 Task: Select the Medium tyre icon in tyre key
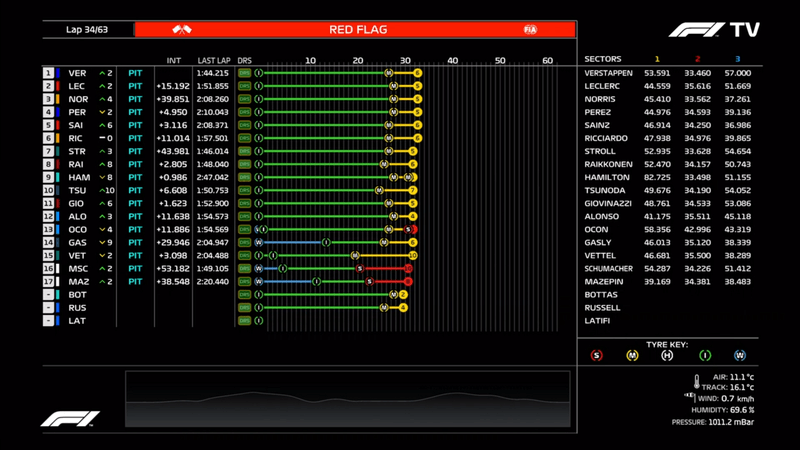(x=632, y=356)
